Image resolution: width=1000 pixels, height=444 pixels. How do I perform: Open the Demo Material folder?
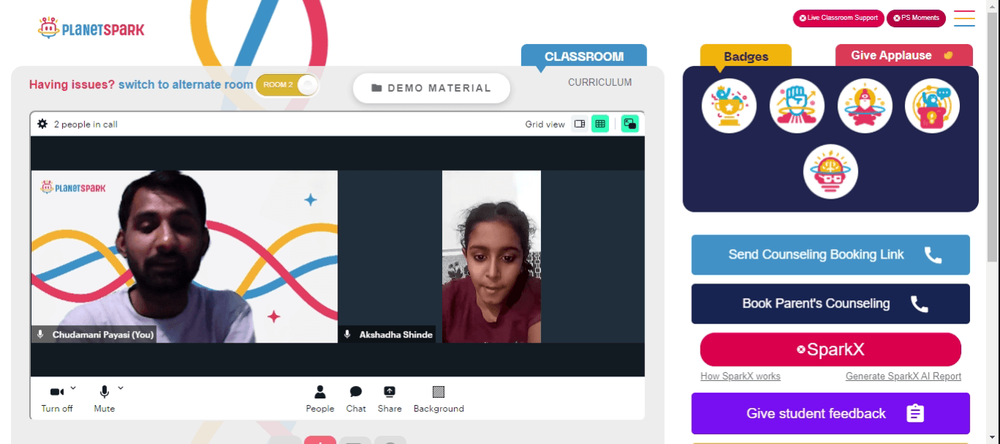(432, 88)
